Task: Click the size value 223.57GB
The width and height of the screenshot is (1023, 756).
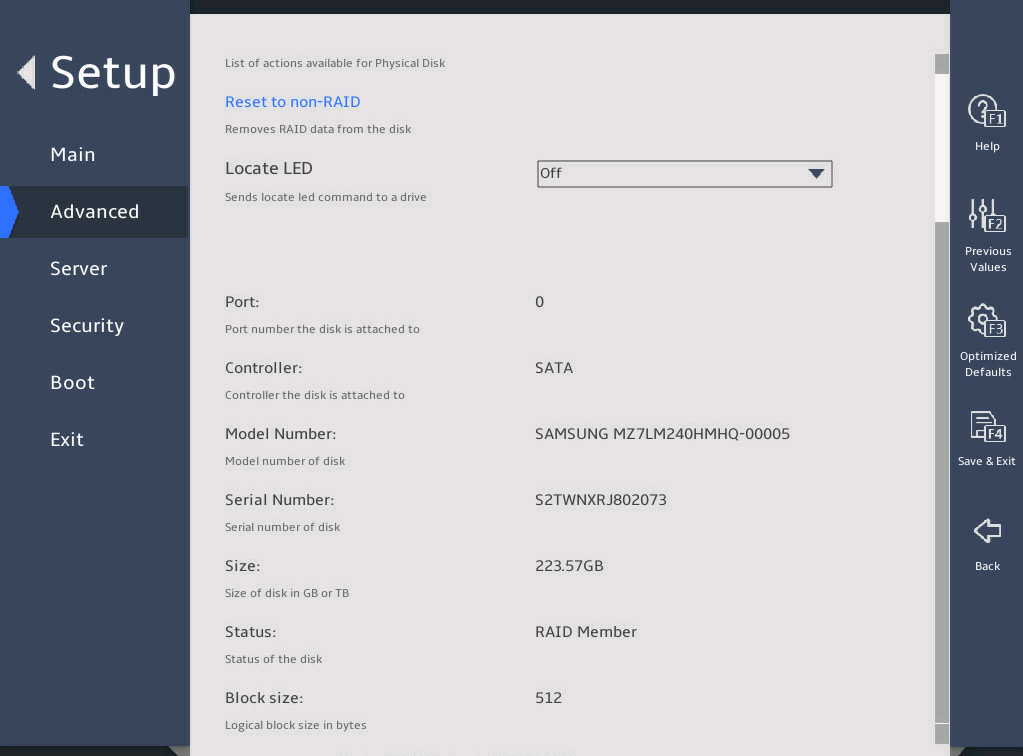Action: [x=569, y=566]
